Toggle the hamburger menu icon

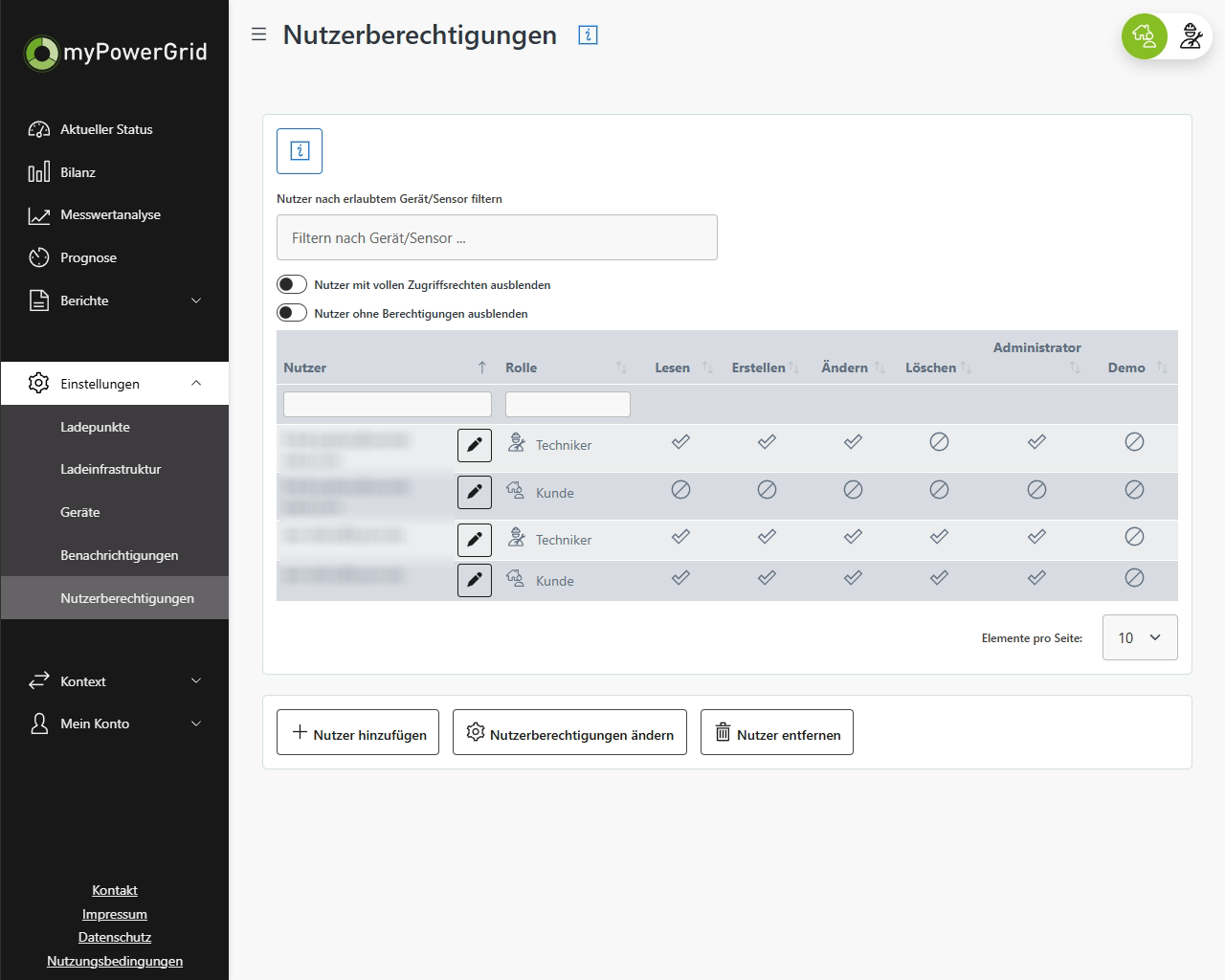click(258, 34)
